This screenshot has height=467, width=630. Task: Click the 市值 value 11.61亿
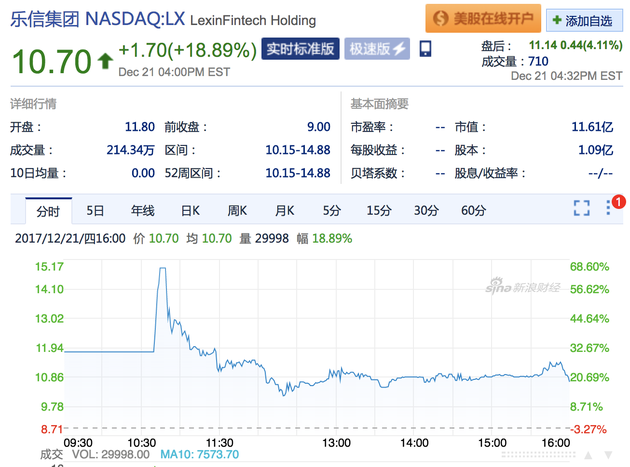pyautogui.click(x=592, y=127)
